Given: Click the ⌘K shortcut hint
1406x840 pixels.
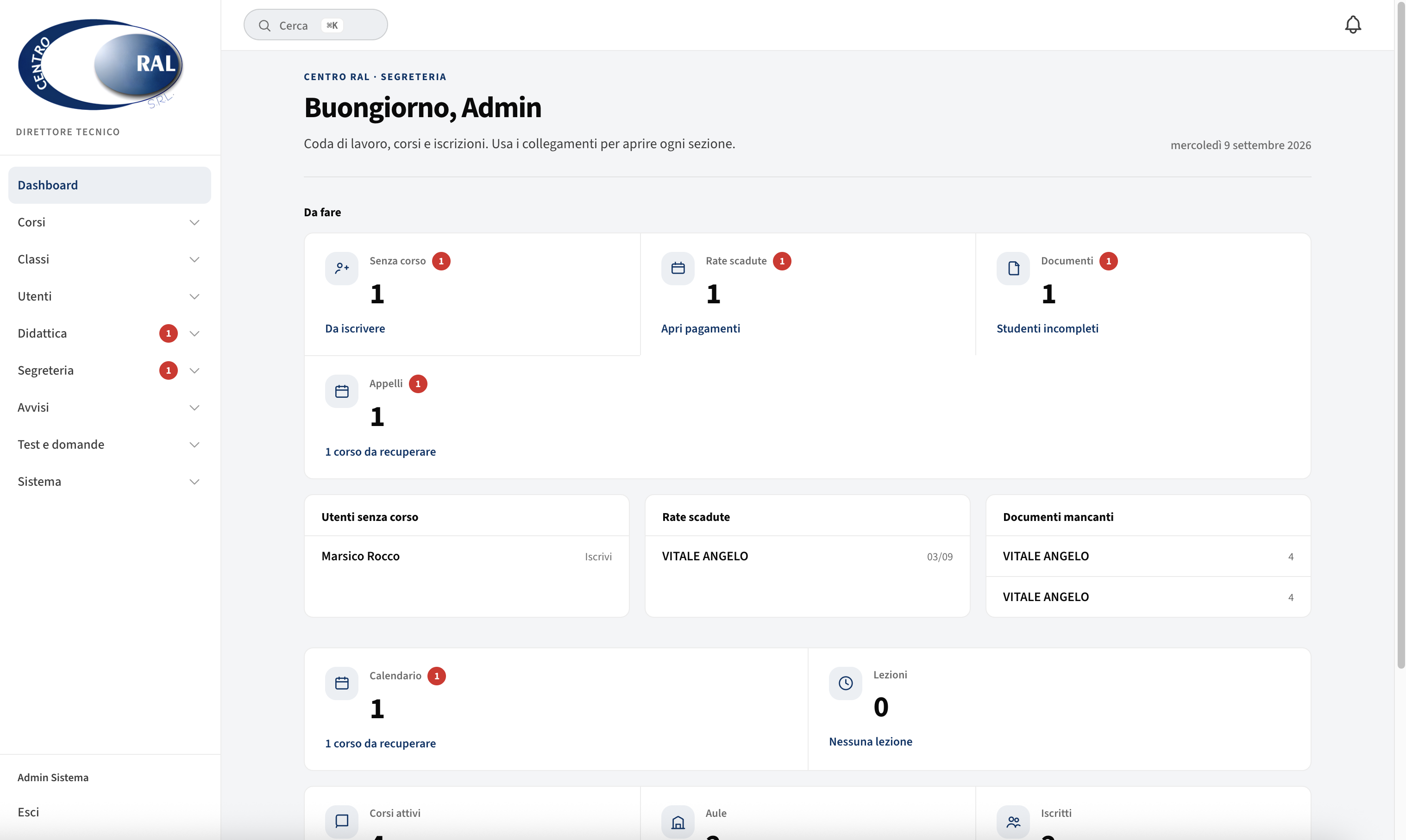Looking at the screenshot, I should click(x=332, y=25).
